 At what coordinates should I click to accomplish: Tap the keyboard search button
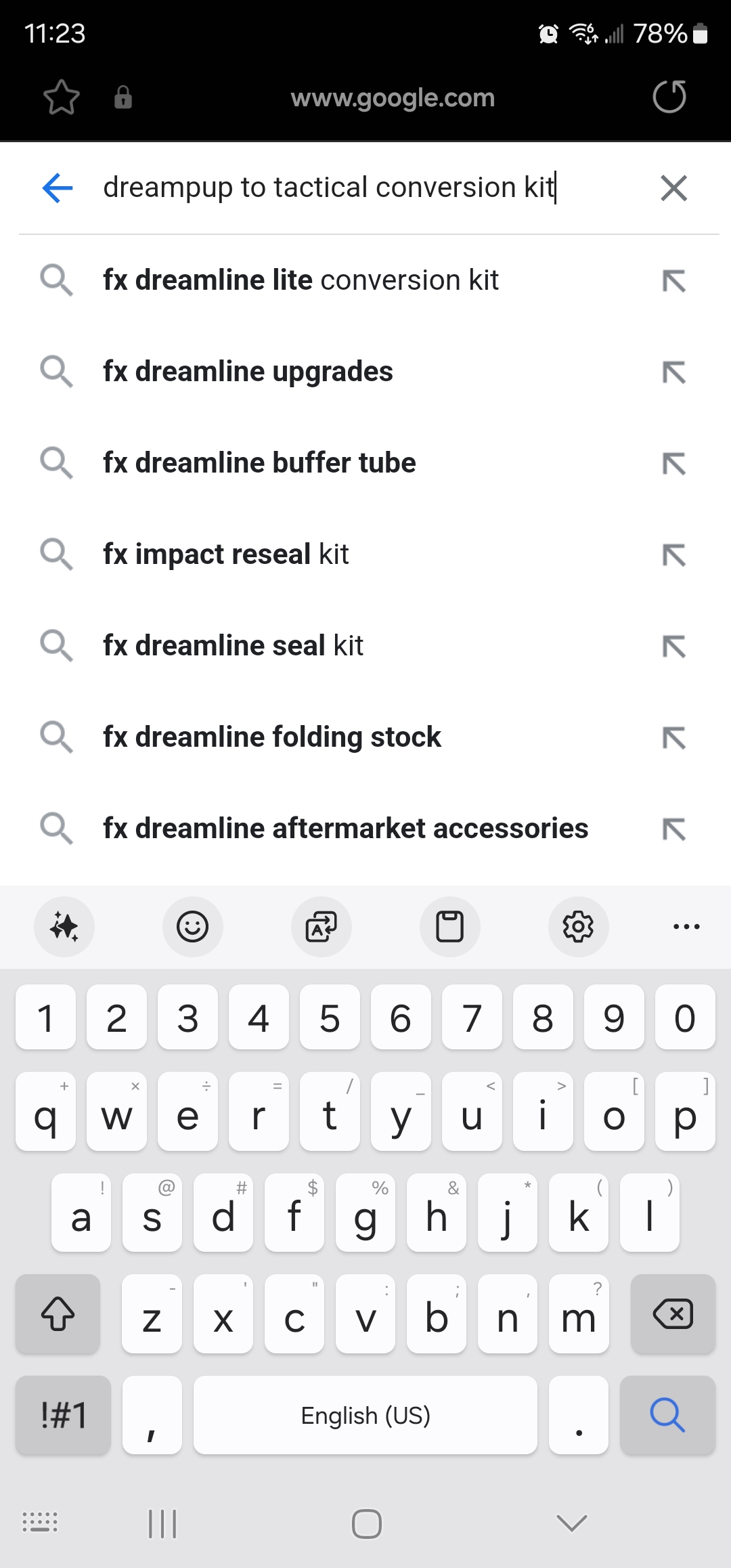click(667, 1415)
